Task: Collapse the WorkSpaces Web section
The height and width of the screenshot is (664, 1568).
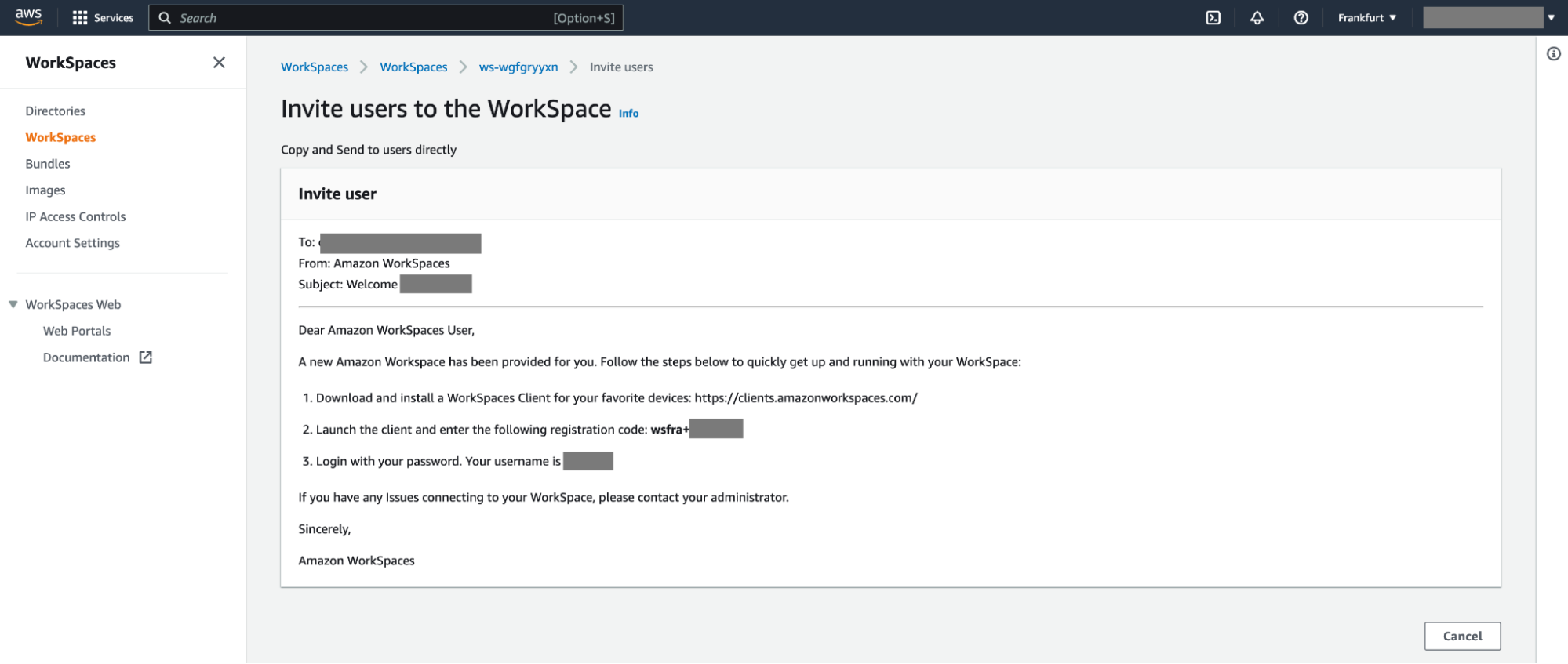Action: pos(13,304)
